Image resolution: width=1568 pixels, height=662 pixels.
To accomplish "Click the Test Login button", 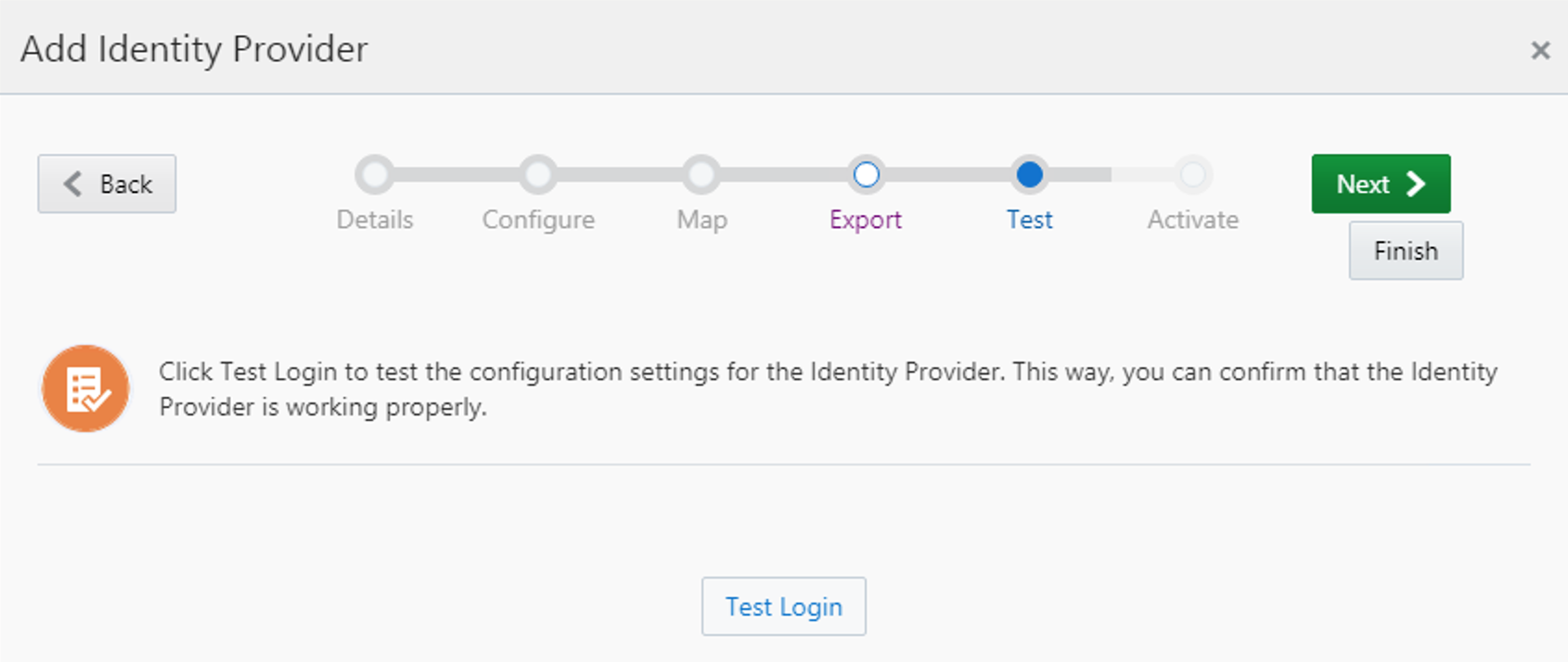I will tap(783, 606).
